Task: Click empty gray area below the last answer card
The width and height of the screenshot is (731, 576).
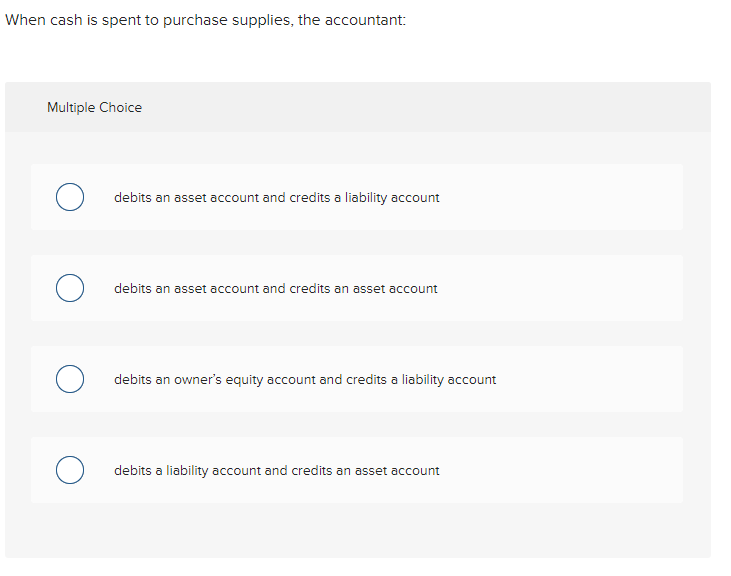Action: coord(358,530)
